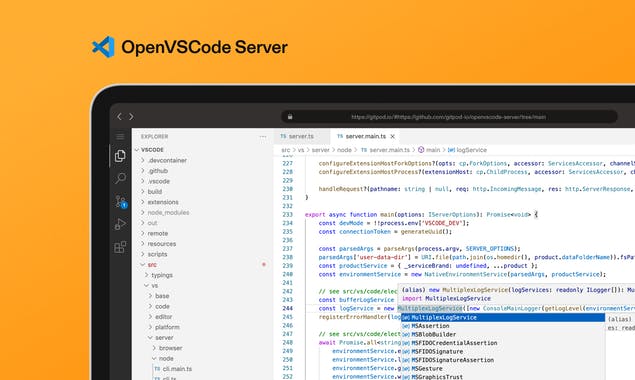
Task: Click the VS Code logo beside OpenVSCode Server
Action: point(103,47)
